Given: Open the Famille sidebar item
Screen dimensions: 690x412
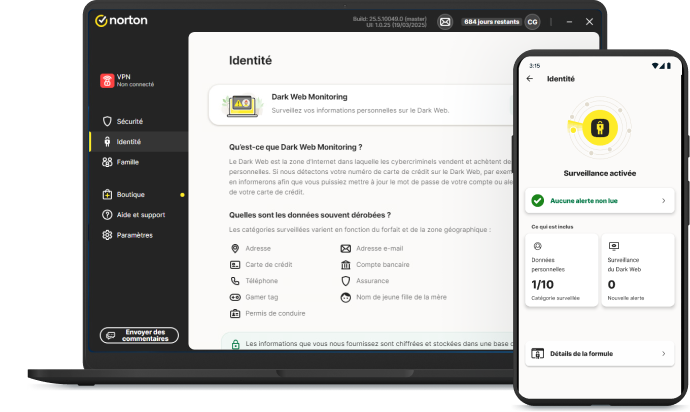Looking at the screenshot, I should click(x=127, y=162).
